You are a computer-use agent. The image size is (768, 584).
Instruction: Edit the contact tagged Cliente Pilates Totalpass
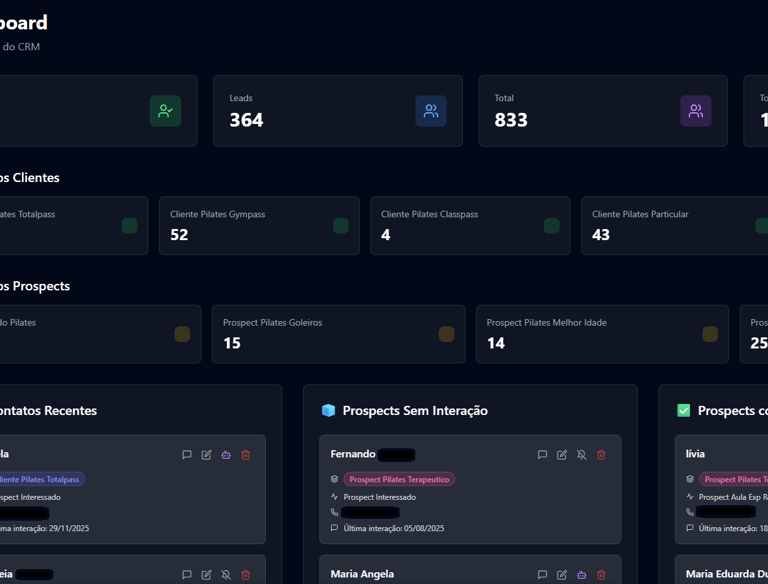206,455
